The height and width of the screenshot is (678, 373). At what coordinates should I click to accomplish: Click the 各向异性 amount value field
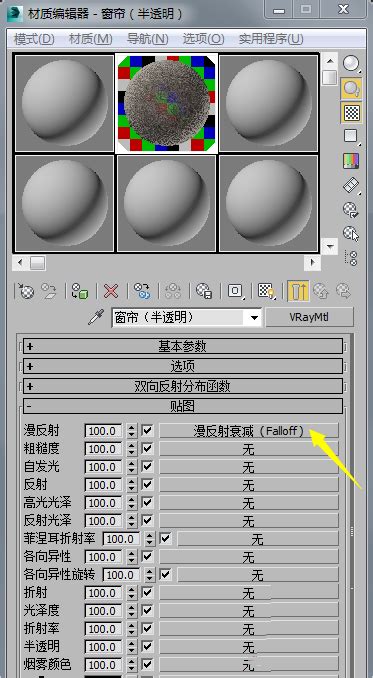(x=104, y=557)
